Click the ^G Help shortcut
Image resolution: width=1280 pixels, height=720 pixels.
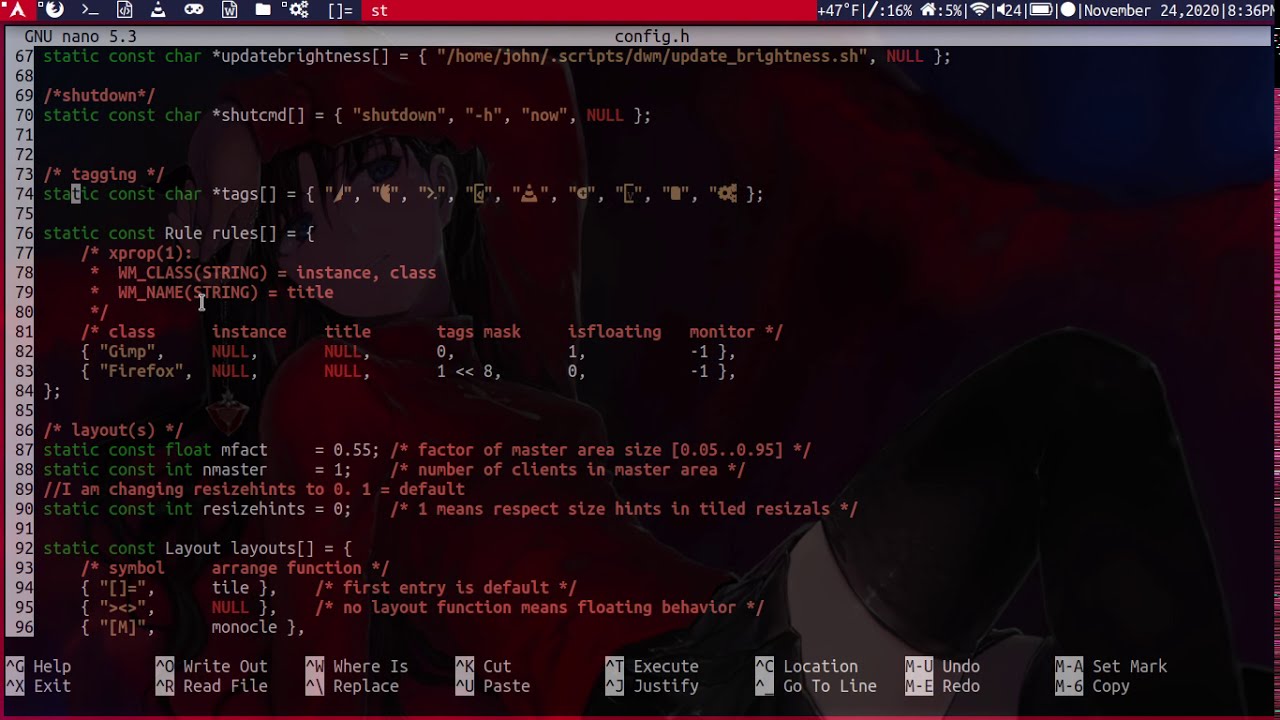(38, 667)
